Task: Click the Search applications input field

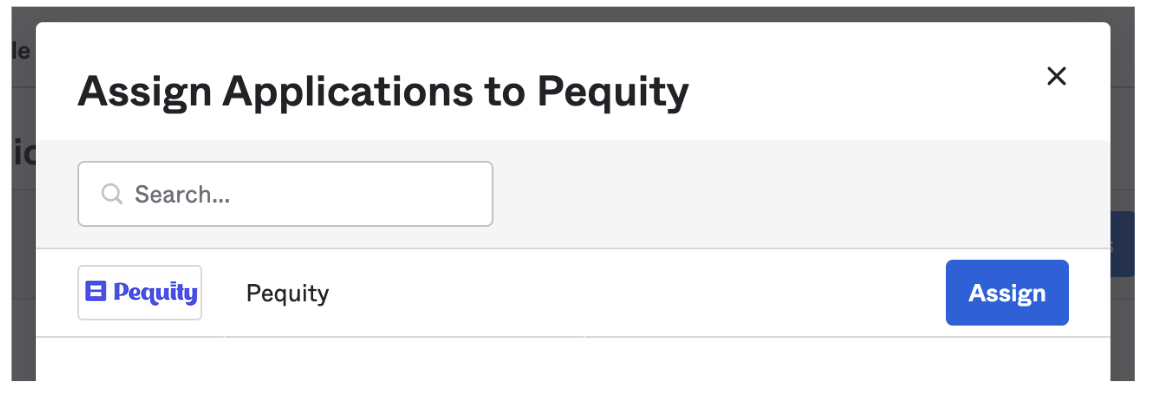Action: (285, 194)
